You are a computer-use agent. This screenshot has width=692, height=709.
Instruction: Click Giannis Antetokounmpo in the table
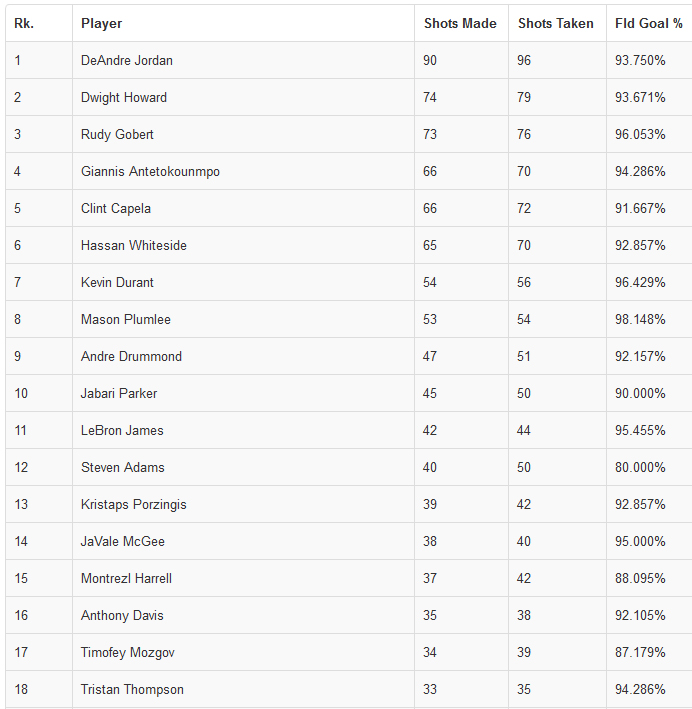pyautogui.click(x=150, y=171)
